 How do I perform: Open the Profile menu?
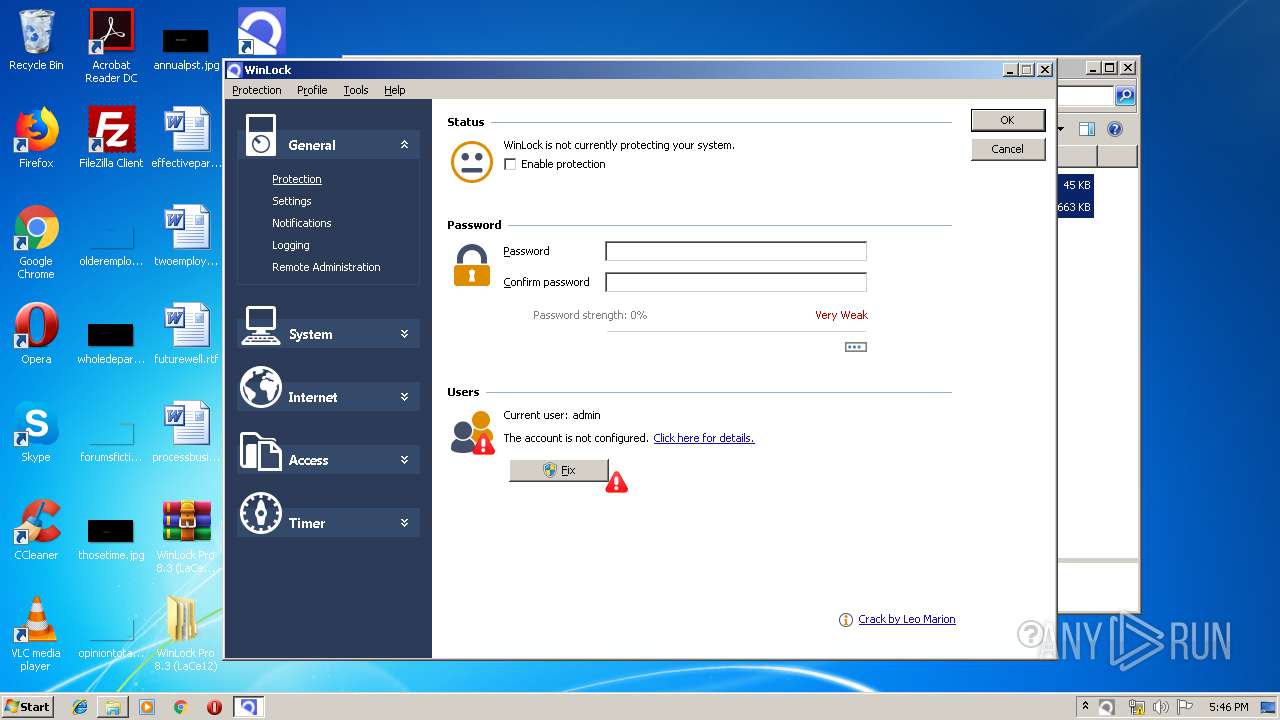[x=312, y=90]
